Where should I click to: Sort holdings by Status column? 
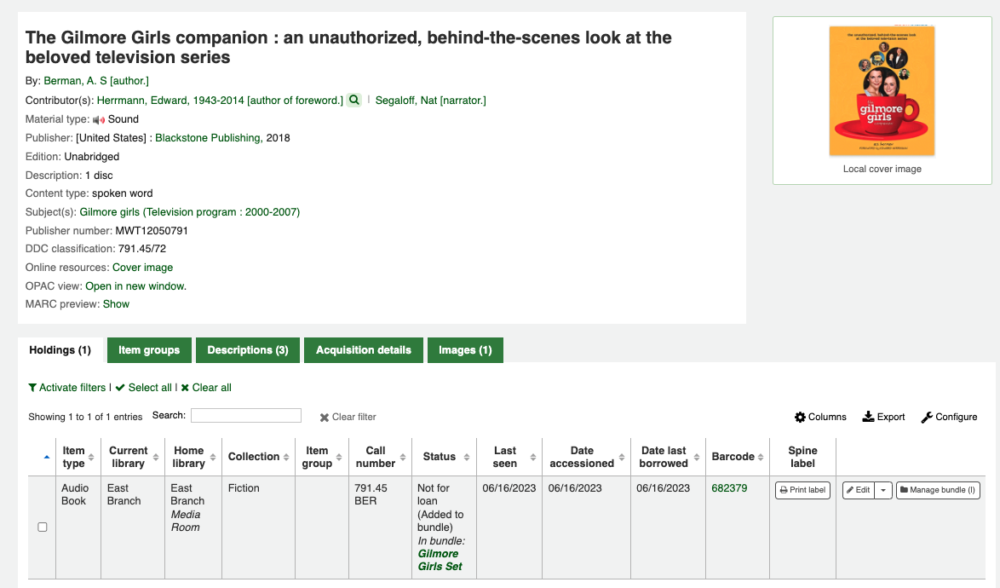tap(444, 457)
